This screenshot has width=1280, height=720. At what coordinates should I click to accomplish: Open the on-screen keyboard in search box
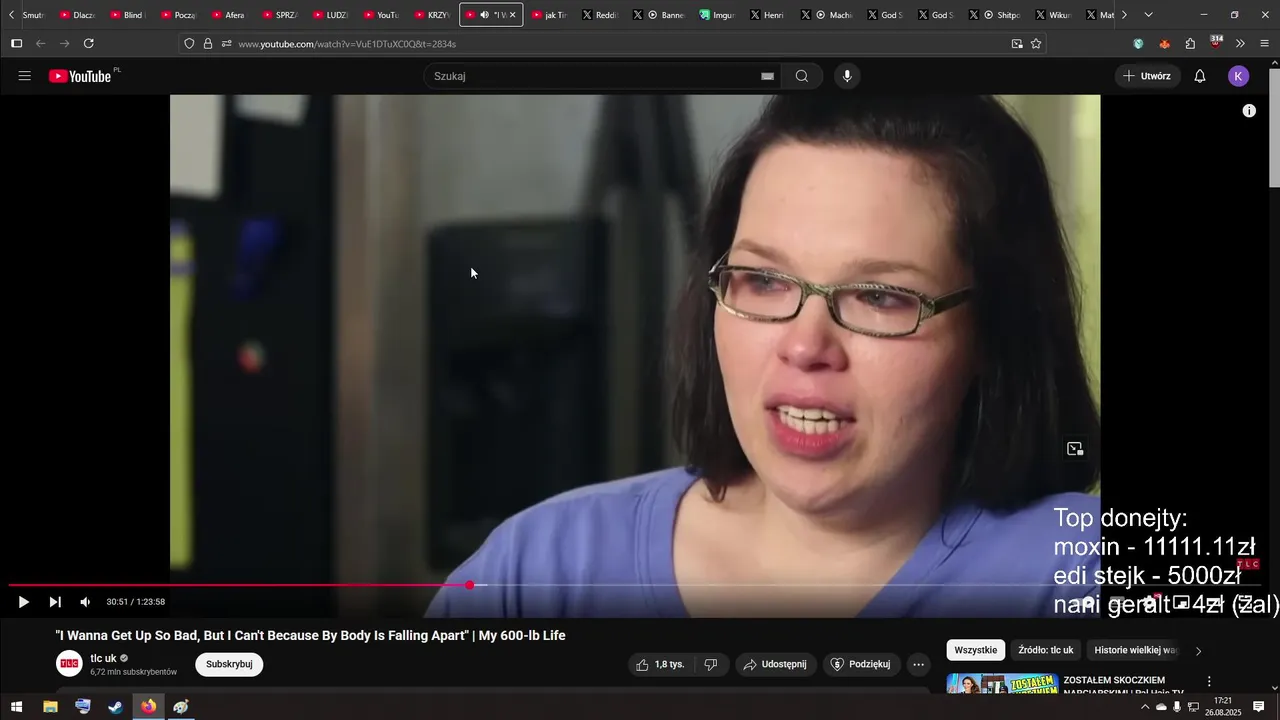pyautogui.click(x=767, y=76)
